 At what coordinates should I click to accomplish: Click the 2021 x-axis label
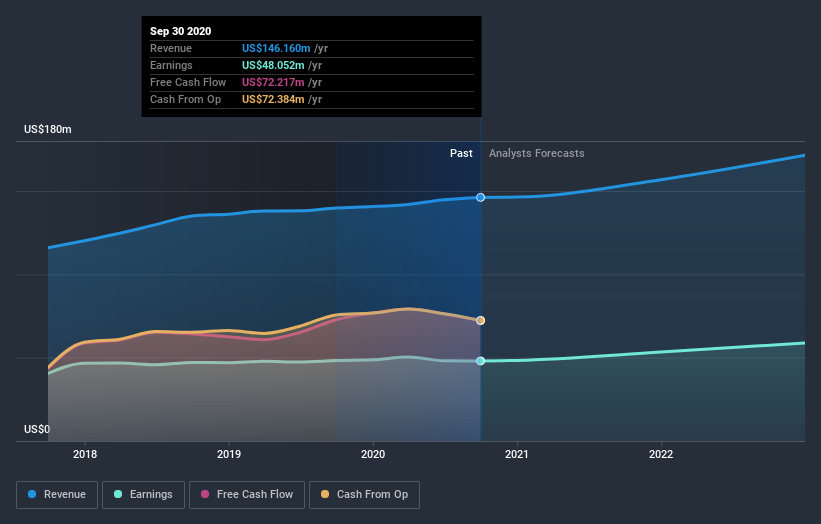click(517, 454)
